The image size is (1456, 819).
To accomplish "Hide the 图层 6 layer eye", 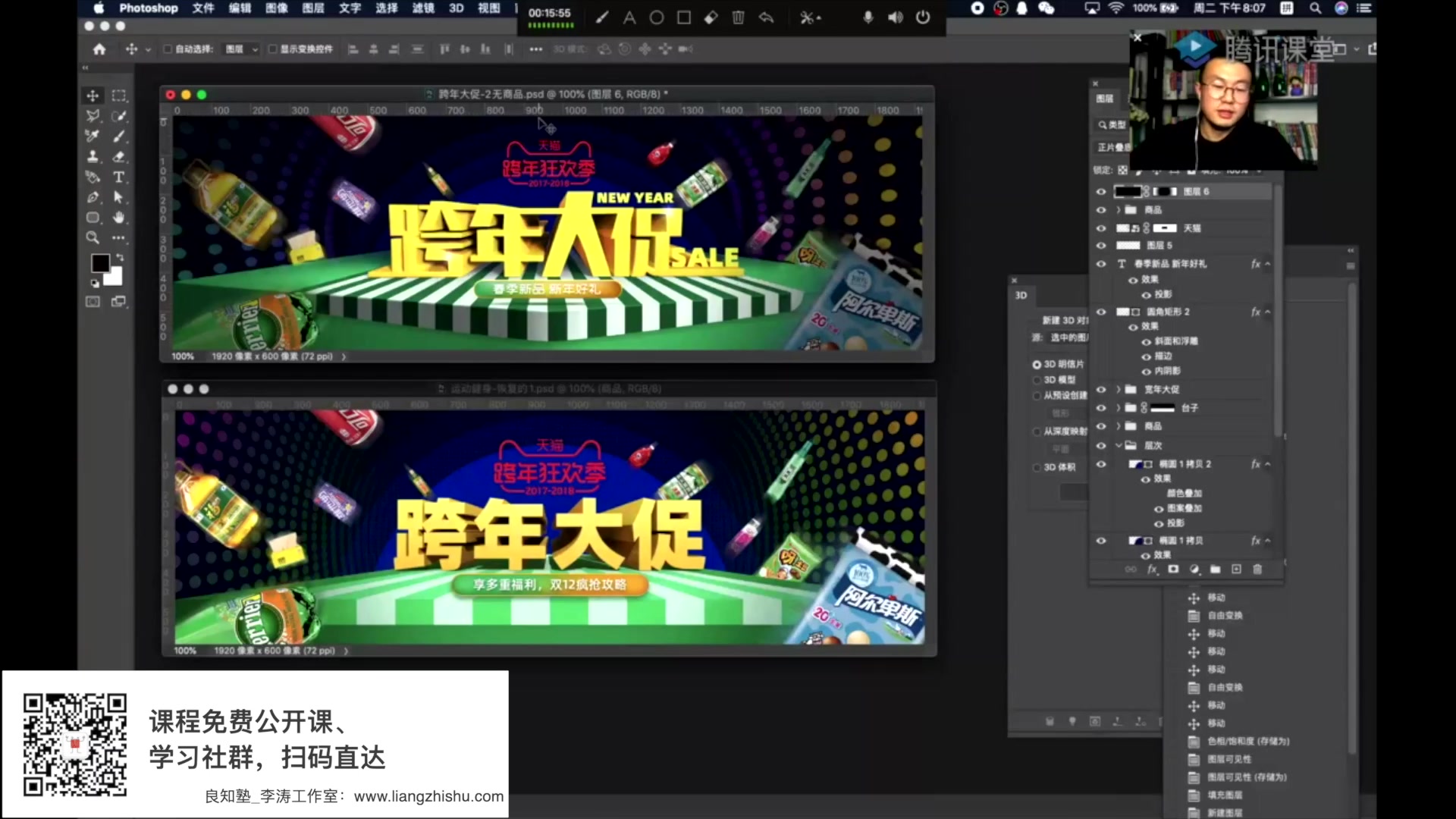I will pos(1101,192).
